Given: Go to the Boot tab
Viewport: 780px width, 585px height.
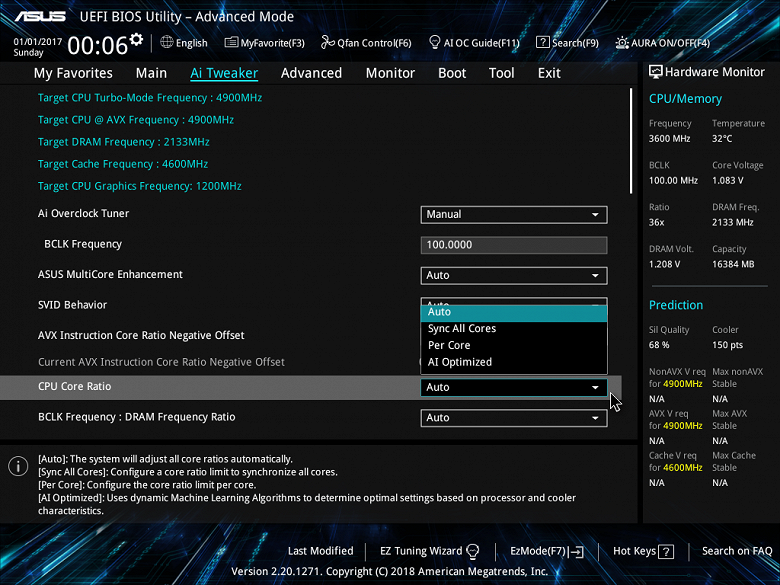Looking at the screenshot, I should [x=452, y=73].
